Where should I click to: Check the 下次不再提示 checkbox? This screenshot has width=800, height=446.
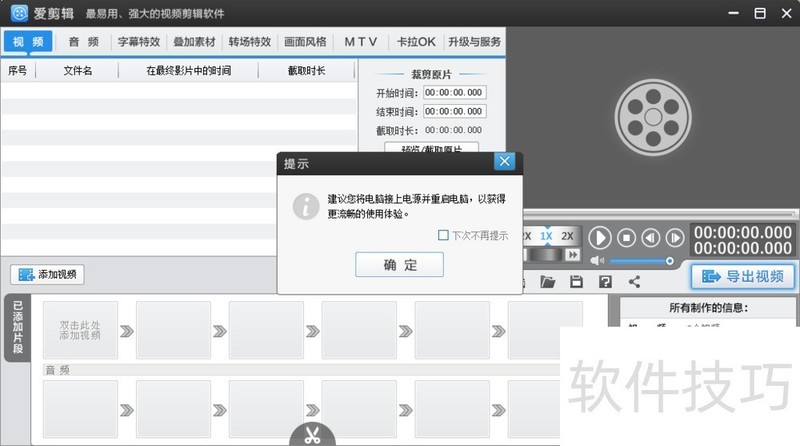tap(443, 236)
